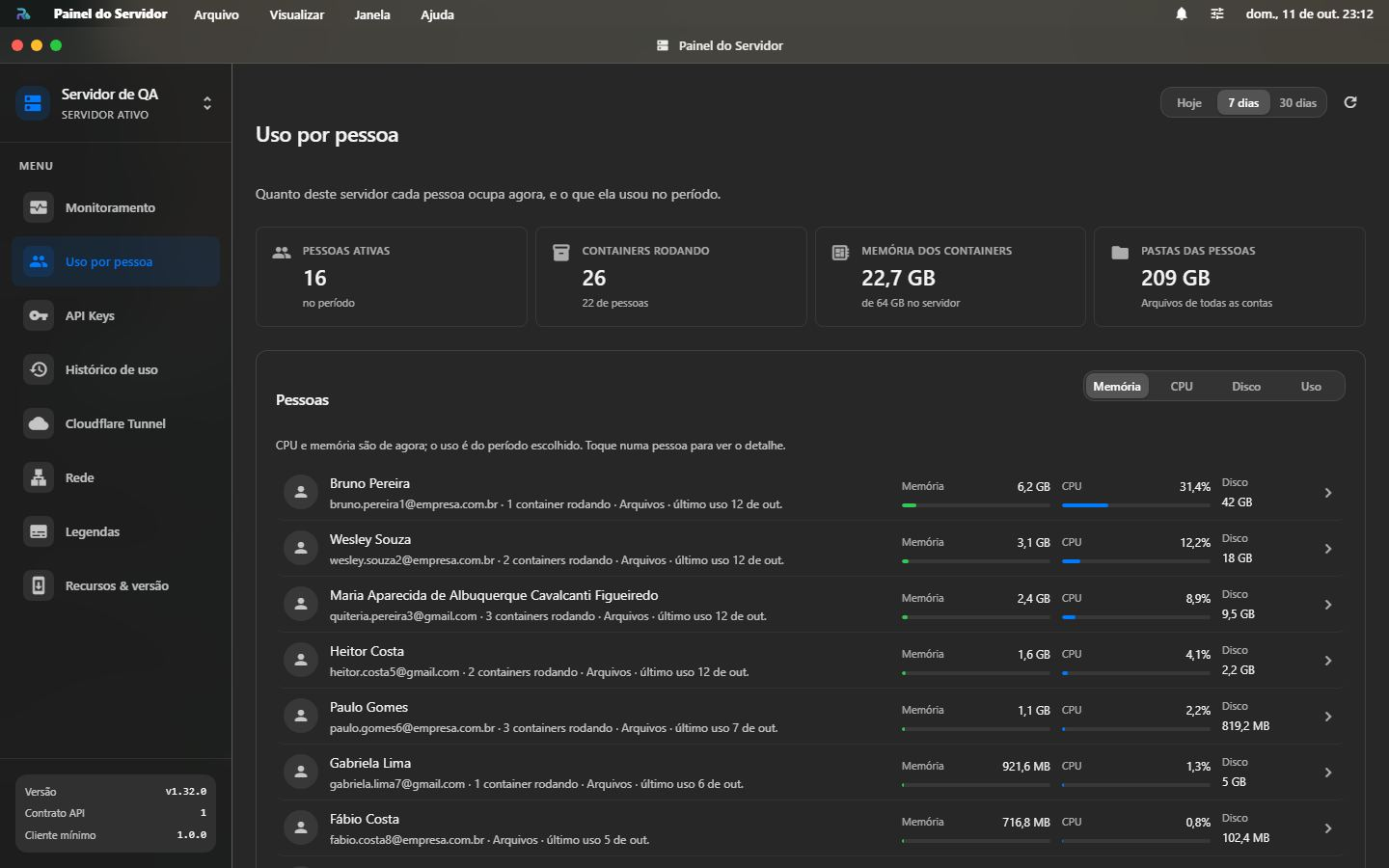Screen dimensions: 1389x868
Task: Click Gabriela Lima's avatar icon
Action: [x=301, y=772]
